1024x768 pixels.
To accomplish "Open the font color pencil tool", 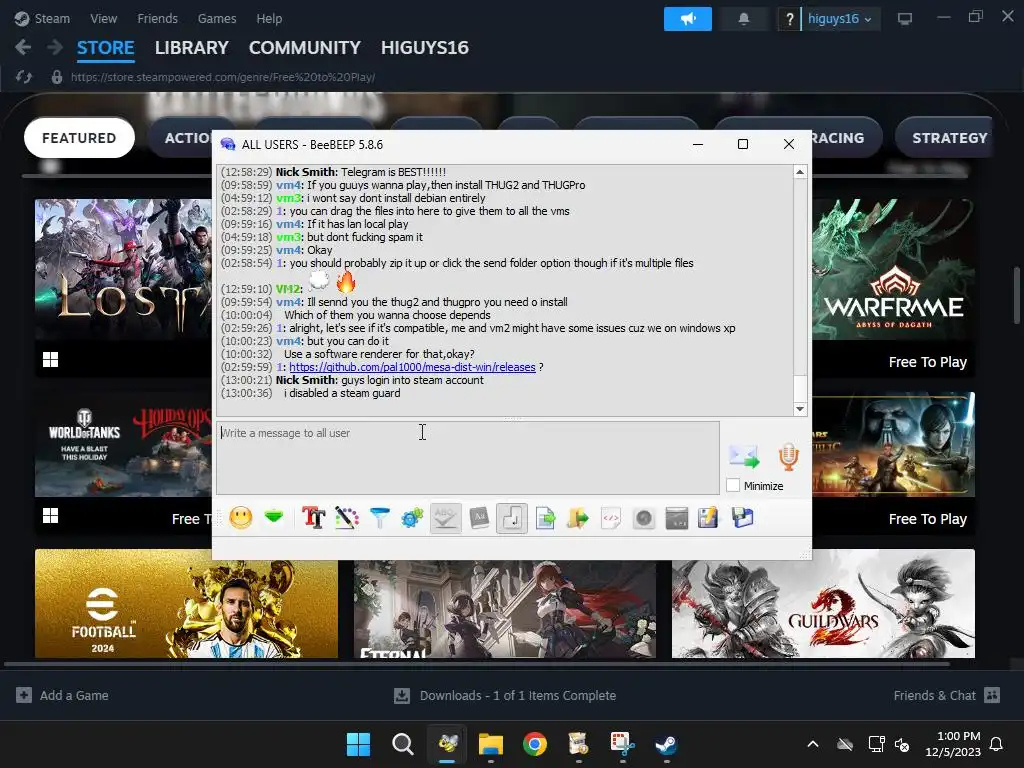I will [347, 518].
